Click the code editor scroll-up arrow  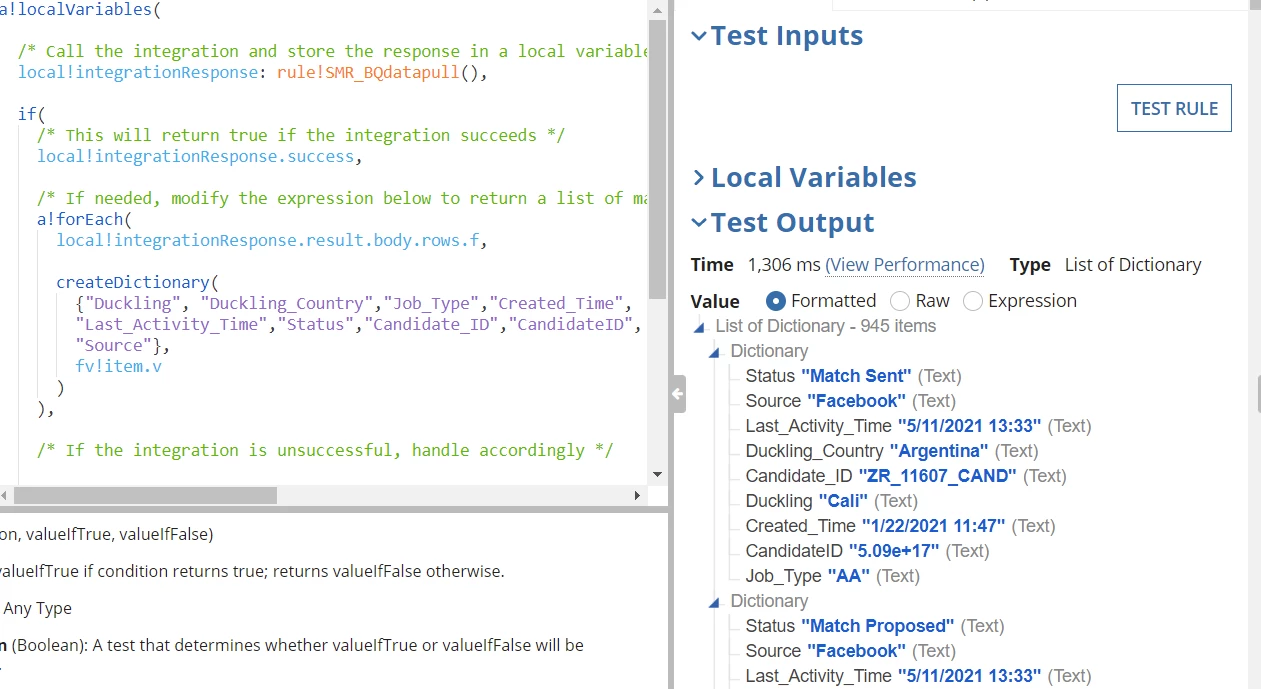click(x=657, y=10)
